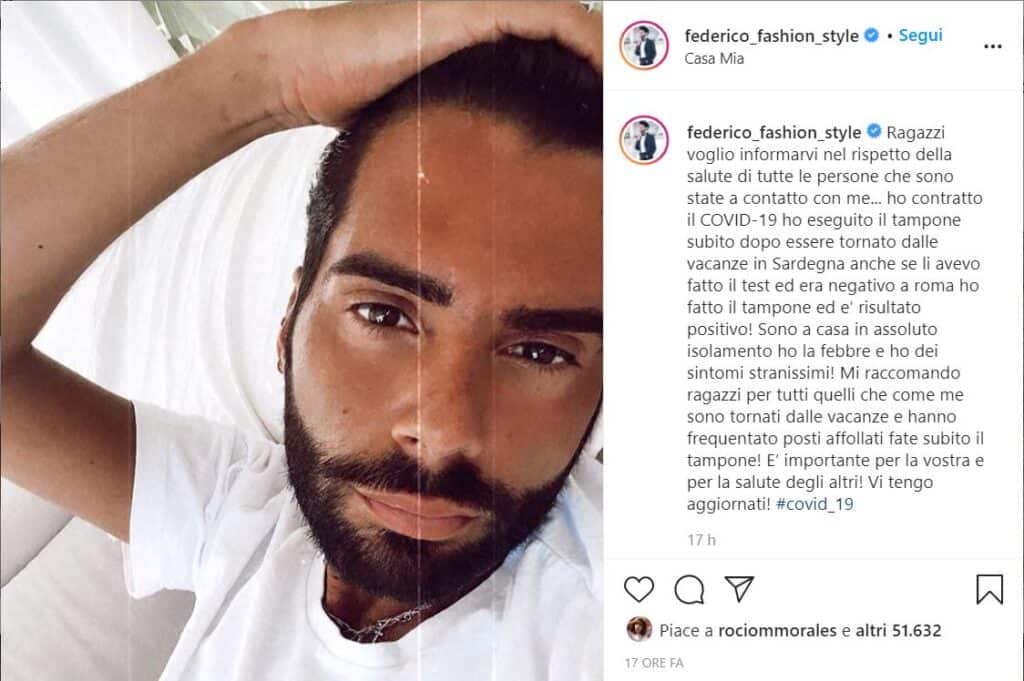Open the Casa Mia location link
Viewport: 1024px width, 681px height.
(x=714, y=58)
